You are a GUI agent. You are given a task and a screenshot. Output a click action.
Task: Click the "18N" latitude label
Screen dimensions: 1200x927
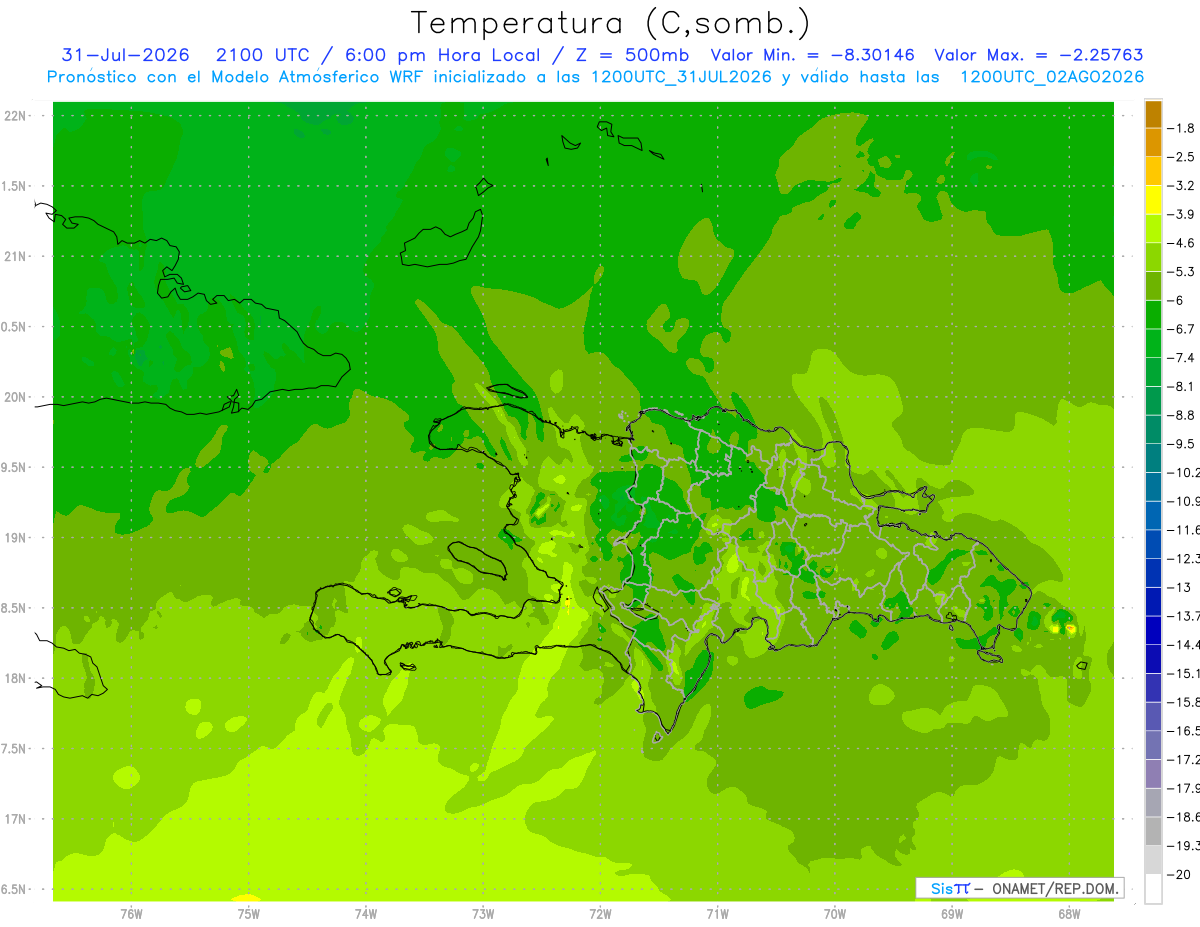pos(14,678)
